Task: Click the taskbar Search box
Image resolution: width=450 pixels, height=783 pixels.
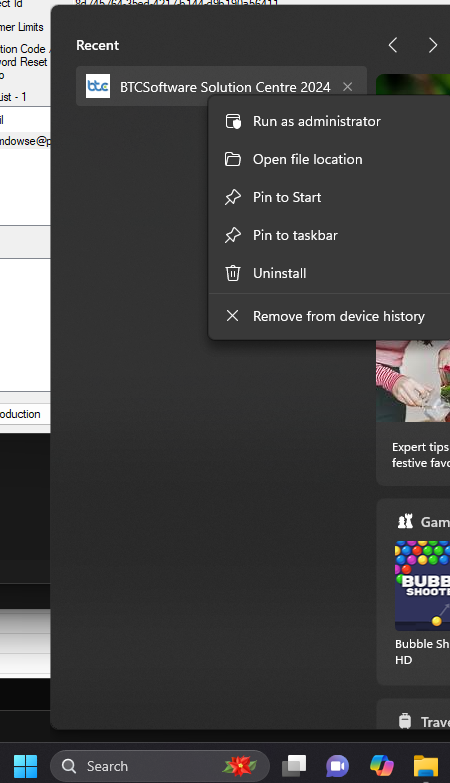Action: [x=160, y=766]
